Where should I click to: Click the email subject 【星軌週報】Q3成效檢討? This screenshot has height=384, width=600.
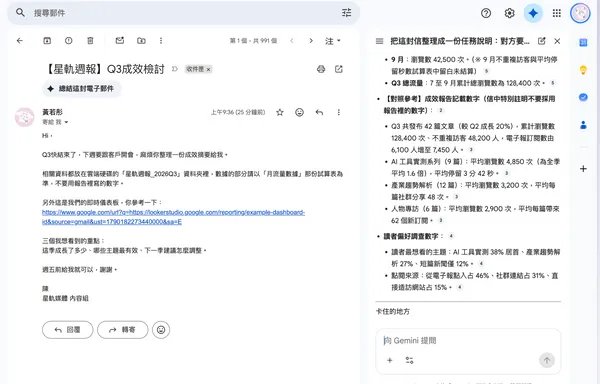104,69
